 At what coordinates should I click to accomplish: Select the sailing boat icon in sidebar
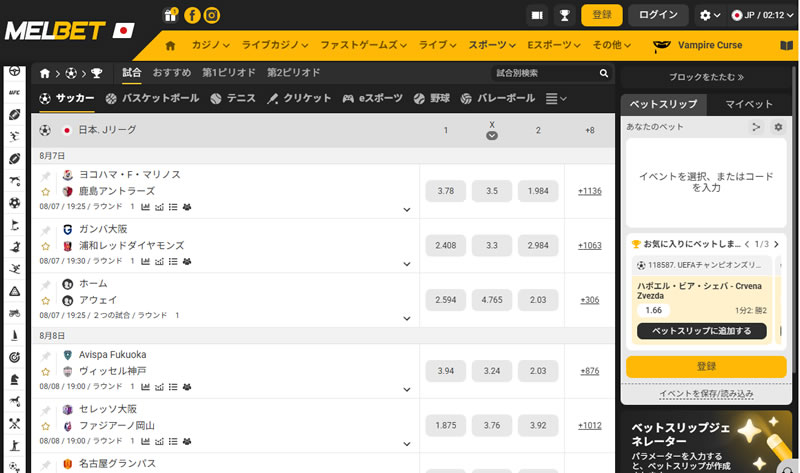point(14,335)
